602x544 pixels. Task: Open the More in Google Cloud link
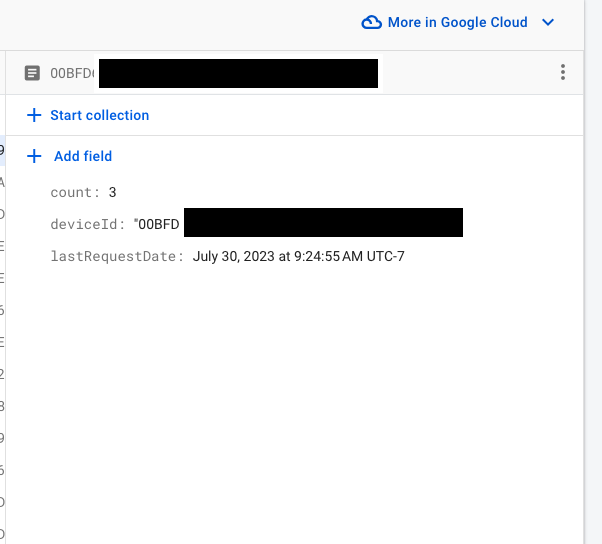pos(458,22)
